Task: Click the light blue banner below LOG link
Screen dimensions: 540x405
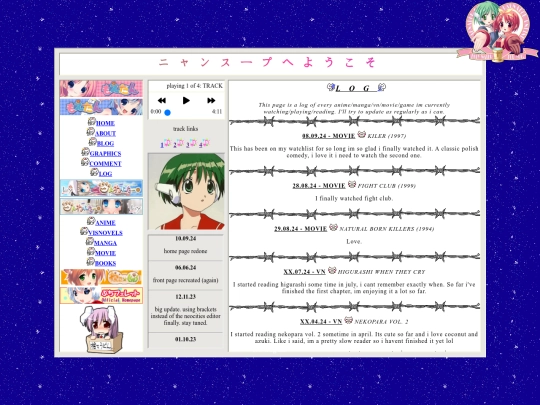Action: coord(101,188)
